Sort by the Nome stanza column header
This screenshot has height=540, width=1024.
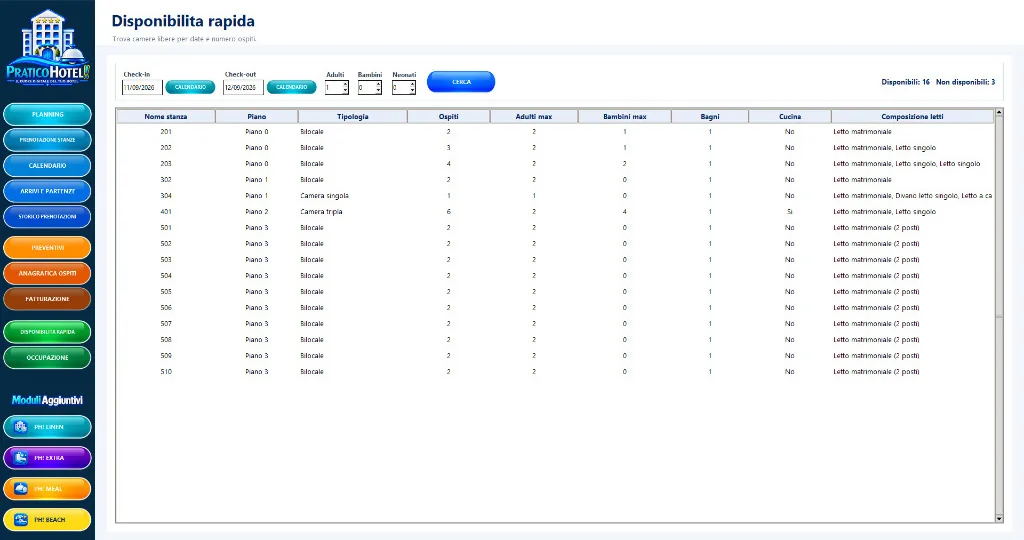166,116
